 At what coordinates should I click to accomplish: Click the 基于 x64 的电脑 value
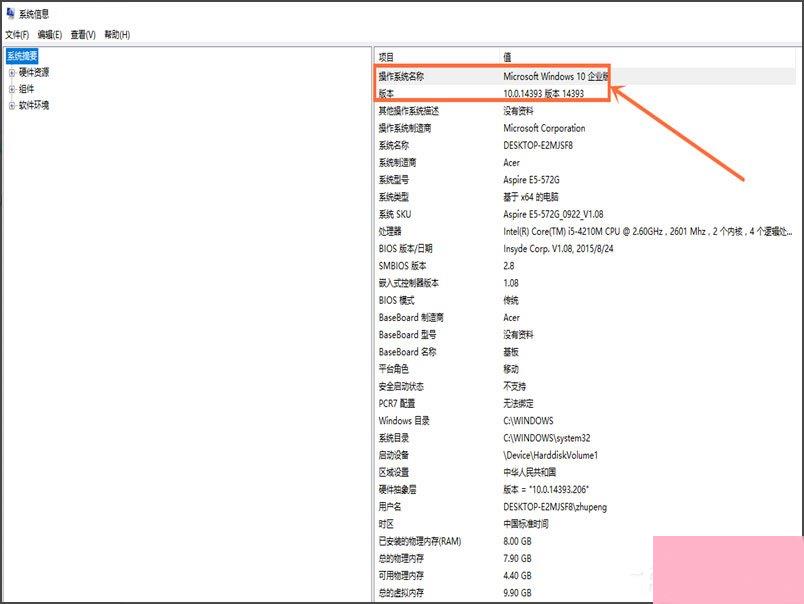[x=531, y=197]
